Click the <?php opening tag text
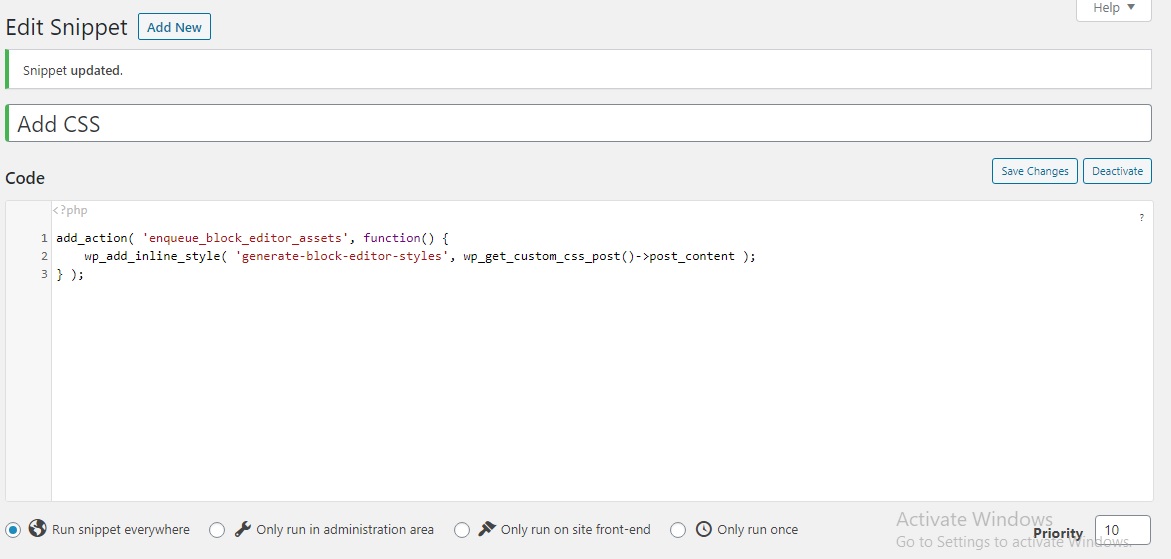The width and height of the screenshot is (1171, 559). coord(69,210)
